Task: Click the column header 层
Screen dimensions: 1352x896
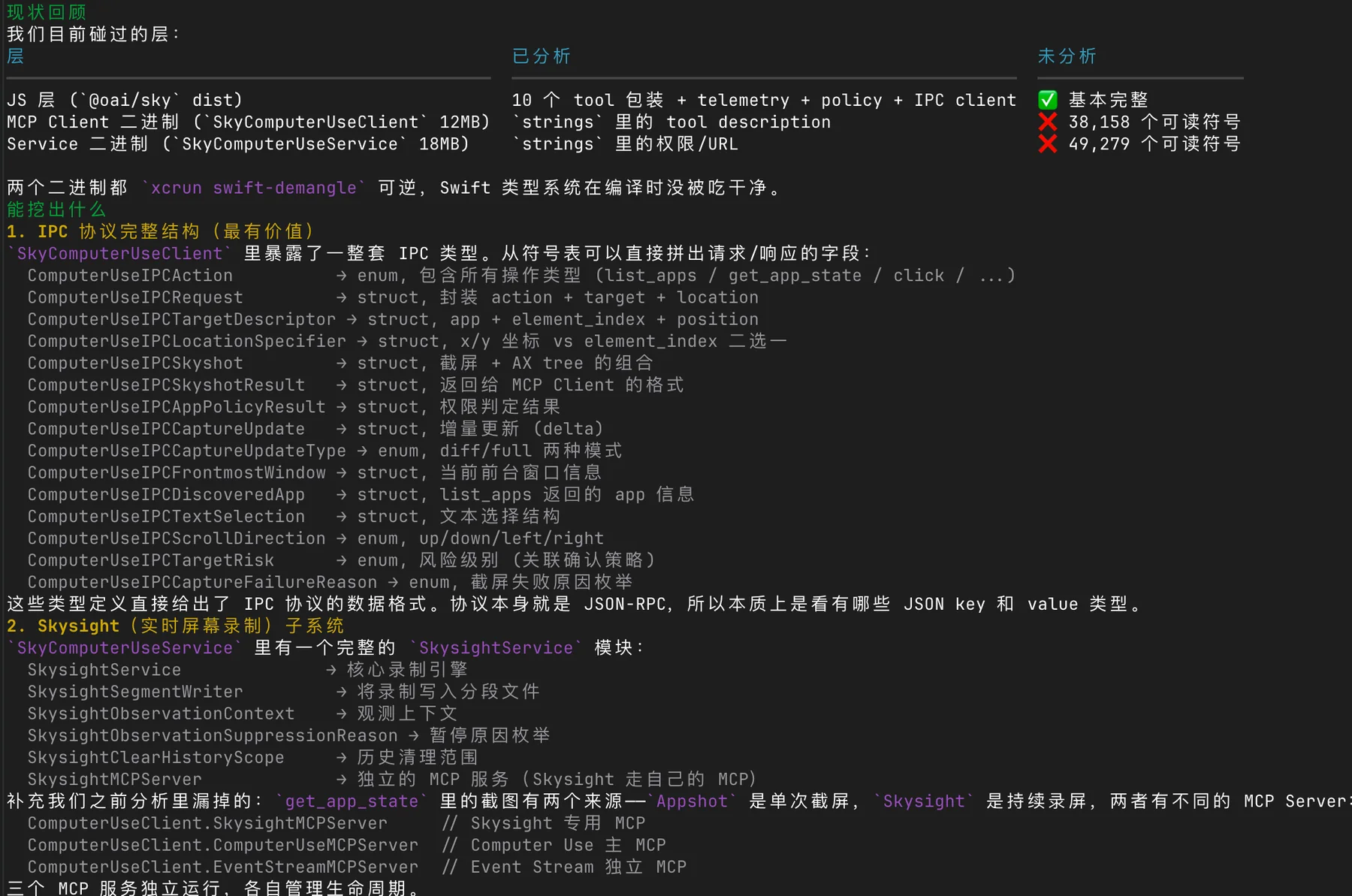Action: [16, 56]
